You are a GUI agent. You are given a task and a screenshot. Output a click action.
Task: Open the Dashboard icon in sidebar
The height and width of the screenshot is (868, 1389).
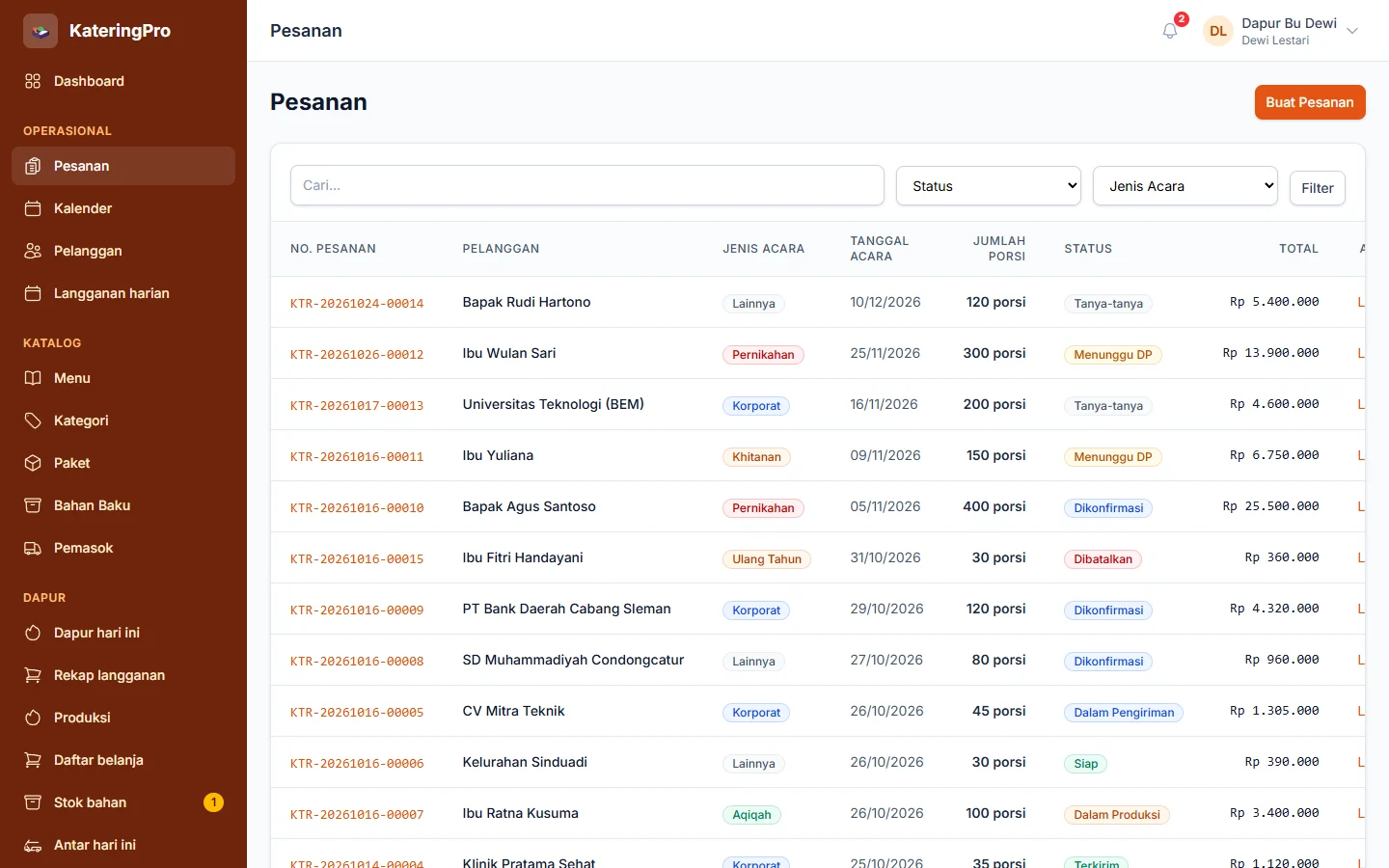click(x=33, y=81)
